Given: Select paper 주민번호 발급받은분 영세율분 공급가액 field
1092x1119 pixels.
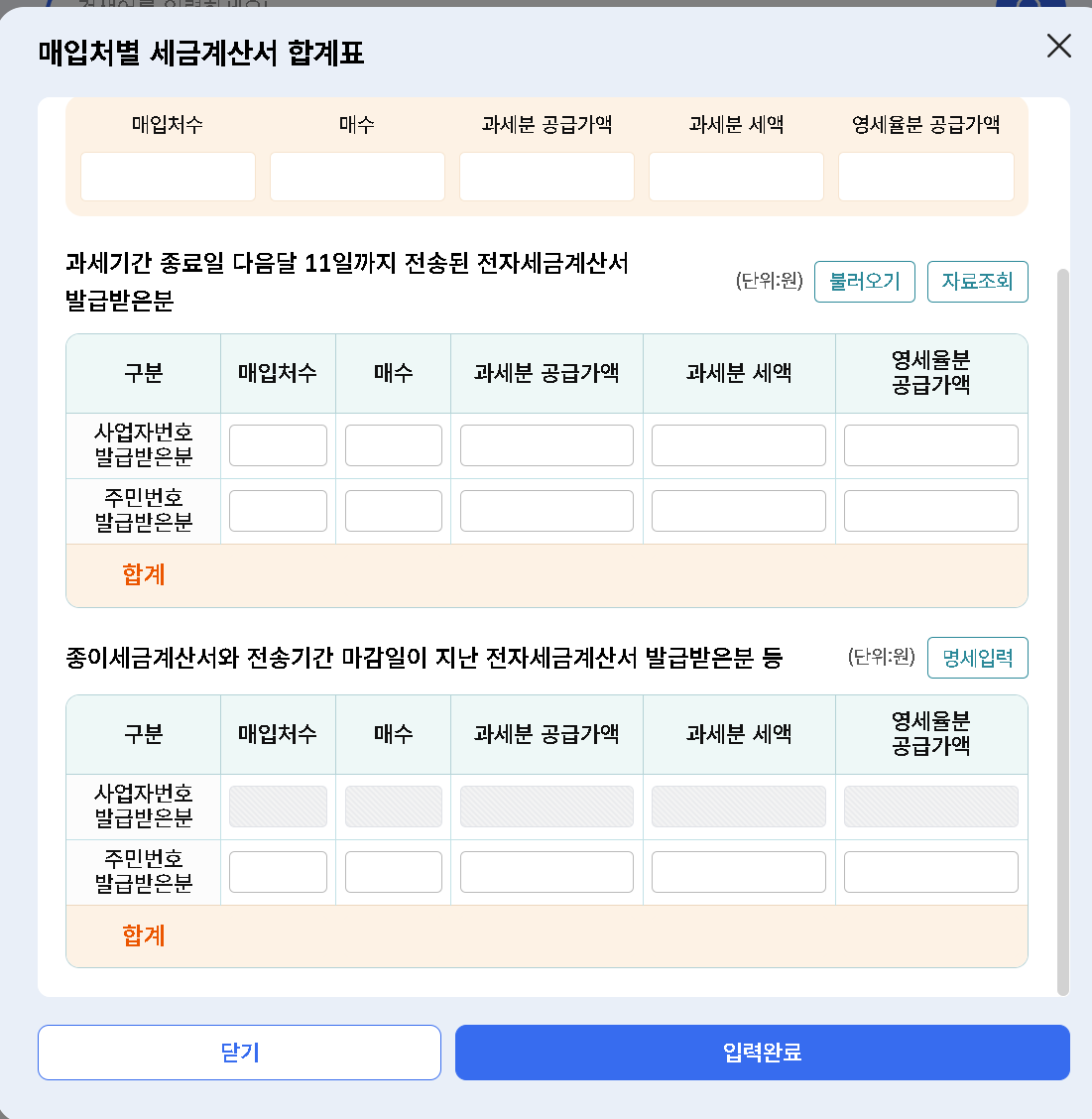Looking at the screenshot, I should (930, 872).
